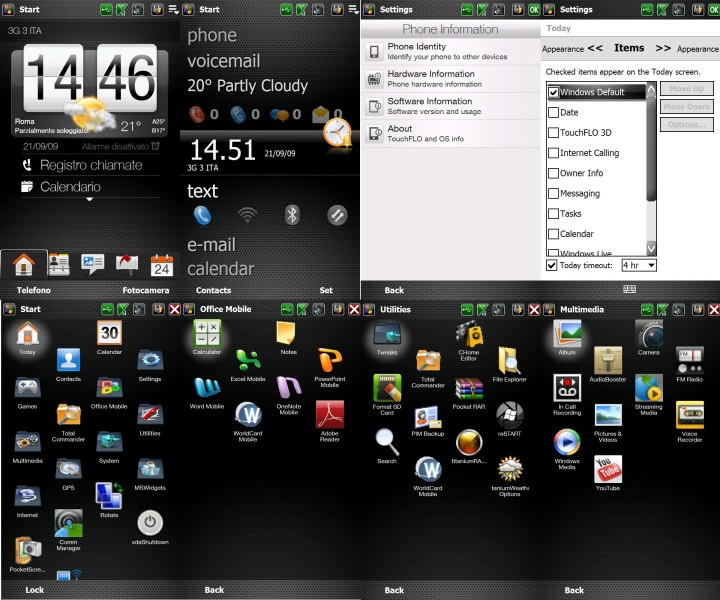Viewport: 720px width, 600px height.
Task: Launch Windows Media icon
Action: click(x=567, y=442)
